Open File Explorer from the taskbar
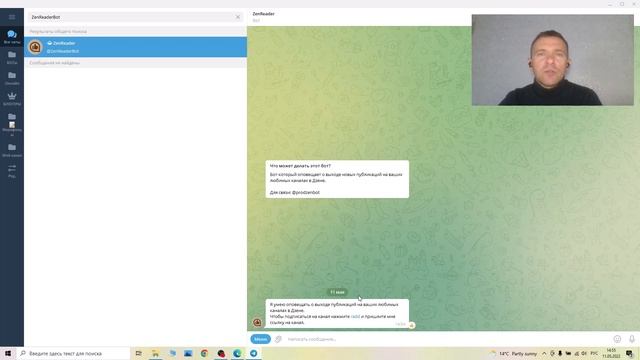 coord(156,353)
